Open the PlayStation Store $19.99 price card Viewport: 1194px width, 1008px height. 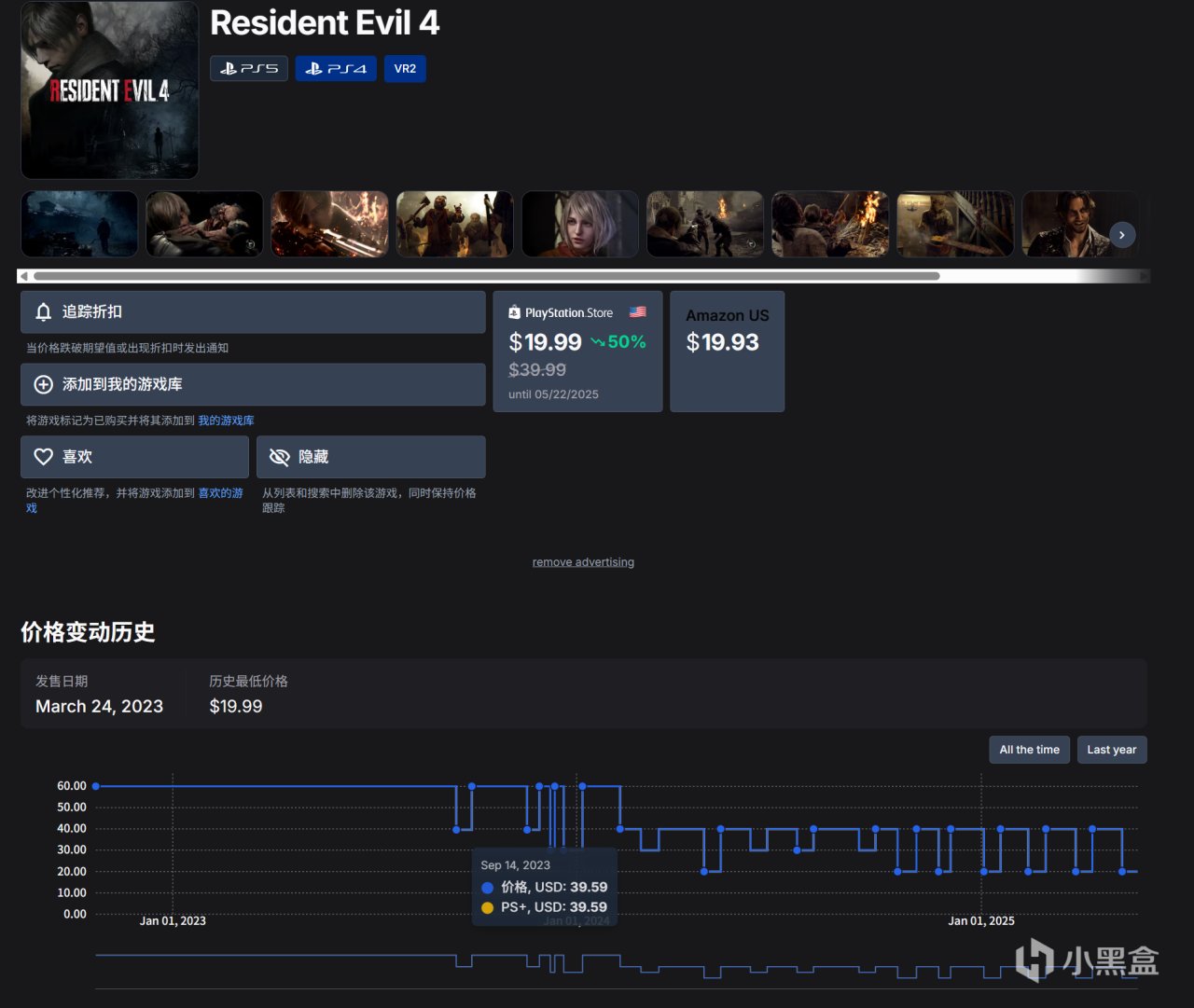coord(577,352)
